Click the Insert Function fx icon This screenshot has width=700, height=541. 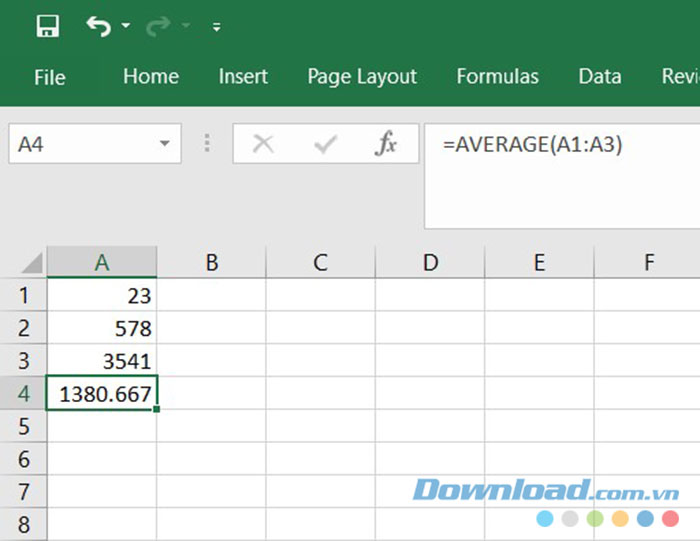386,144
